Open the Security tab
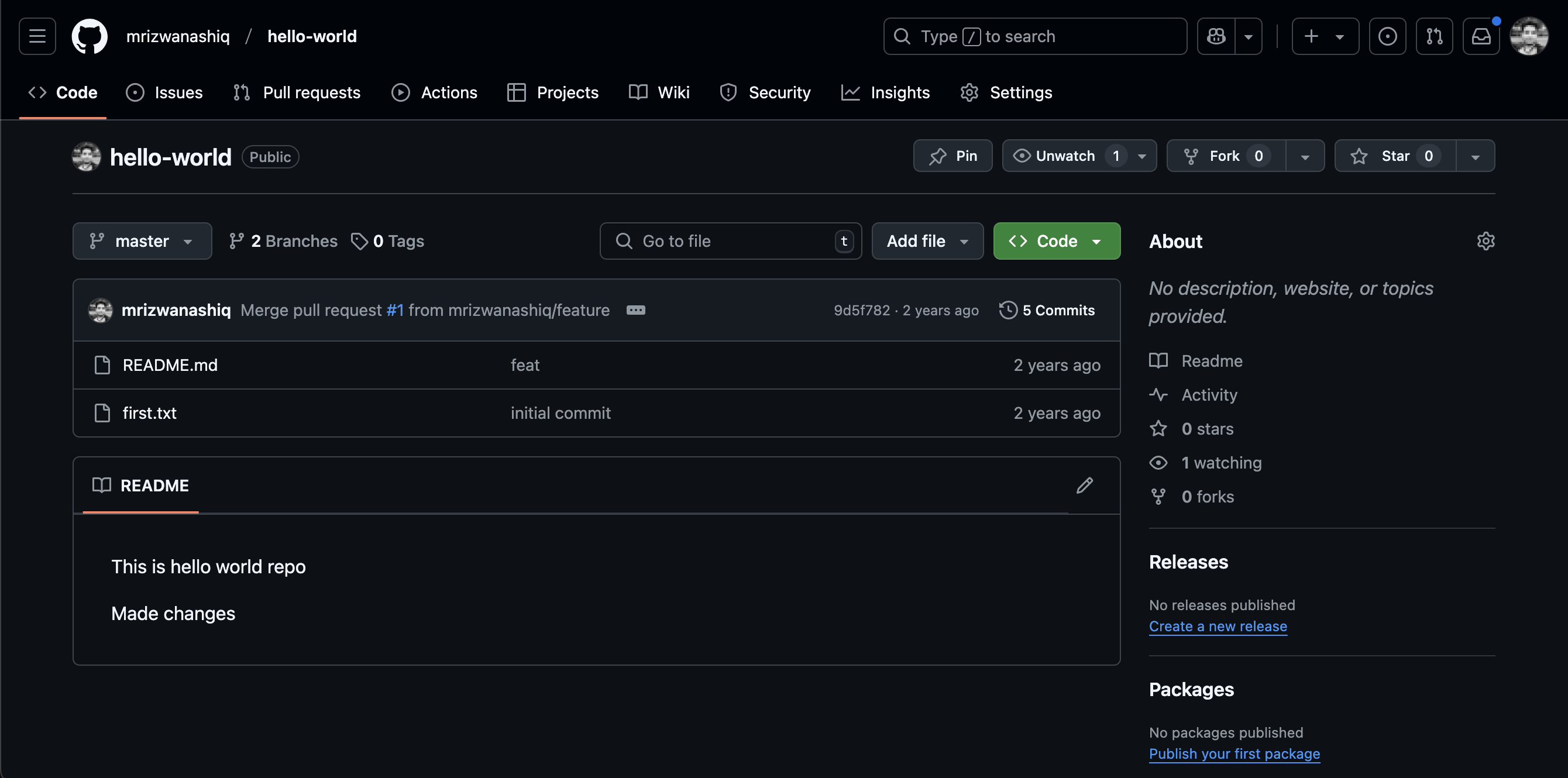This screenshot has width=1568, height=778. 765,92
